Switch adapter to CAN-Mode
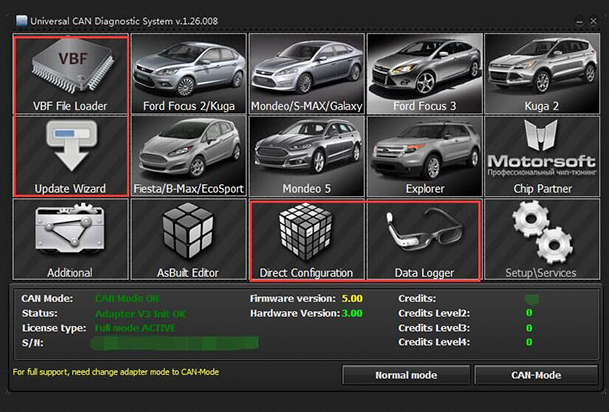609x412 pixels. pos(536,375)
